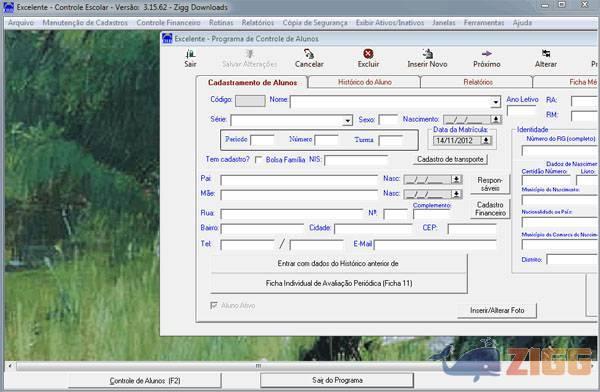Click the first Tel input field
This screenshot has height=392, width=600.
(248, 245)
